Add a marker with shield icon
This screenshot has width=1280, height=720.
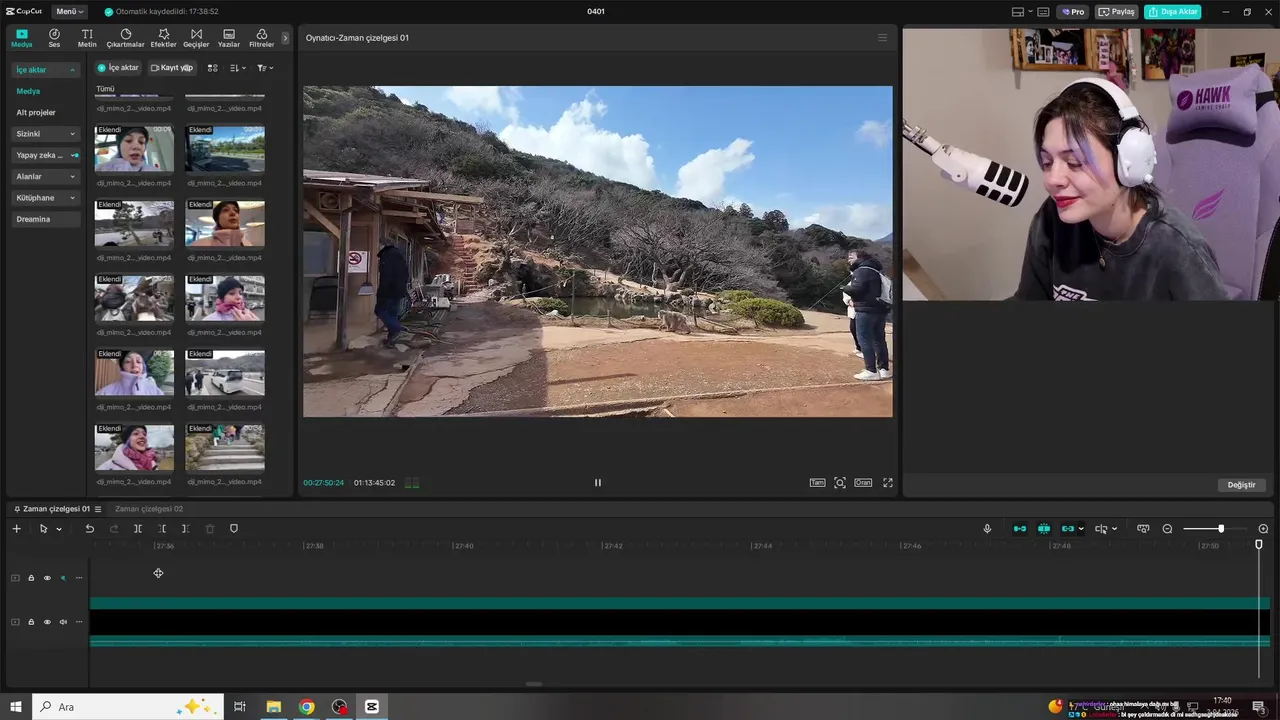coord(234,529)
